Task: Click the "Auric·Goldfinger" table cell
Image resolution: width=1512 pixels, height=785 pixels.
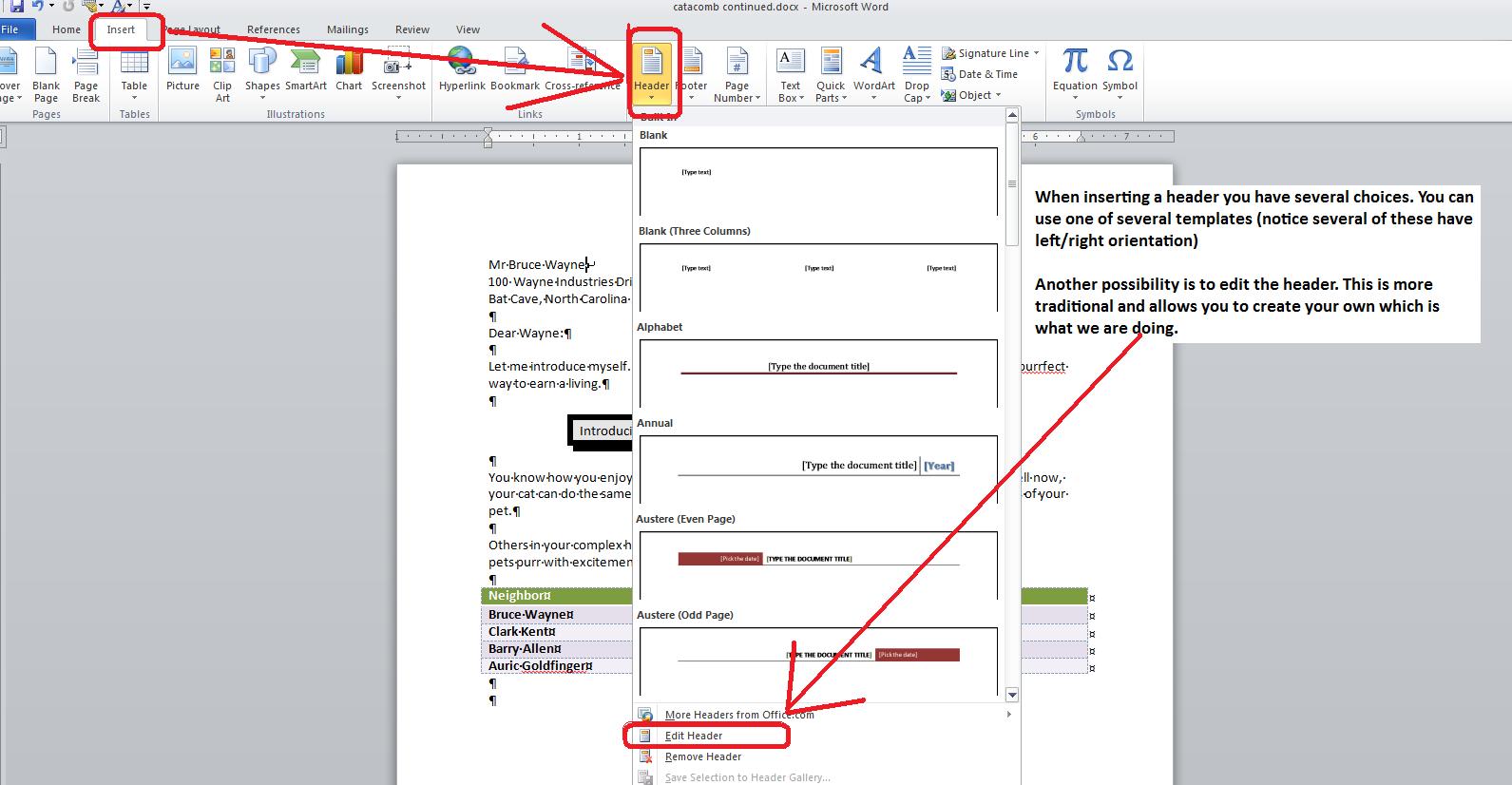Action: (x=557, y=666)
